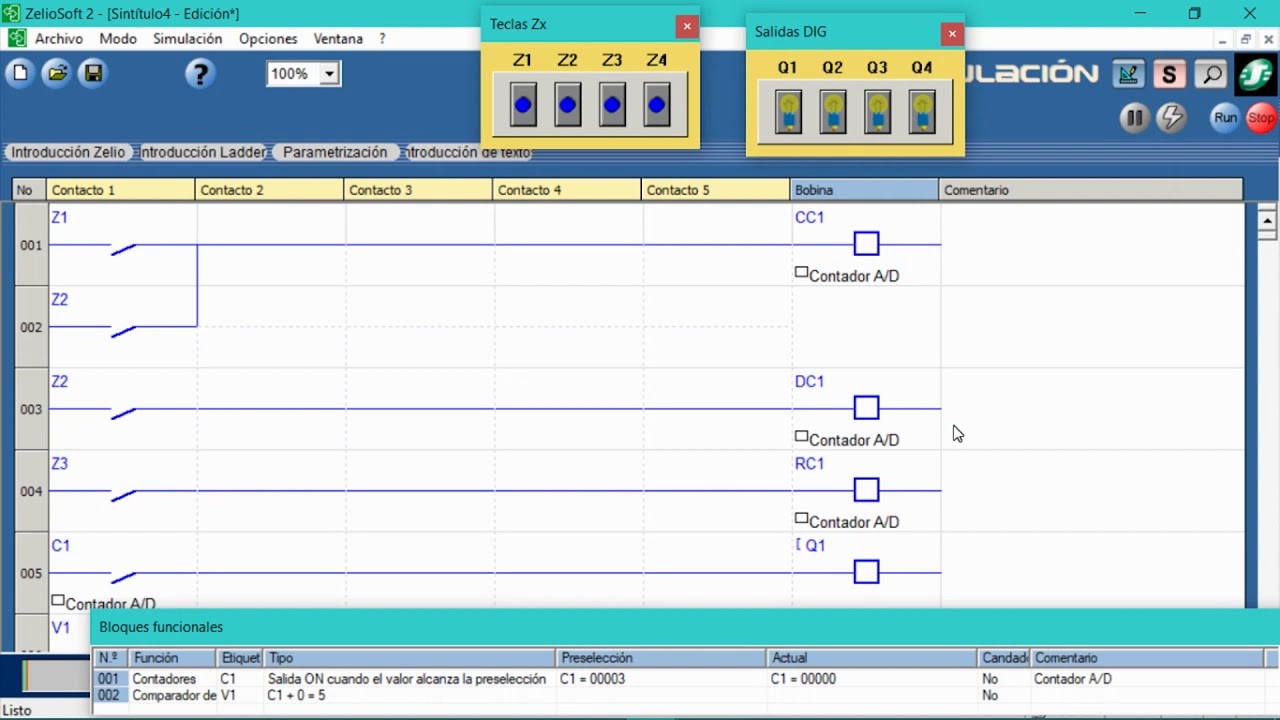The image size is (1280, 720).
Task: Select line number 001 in the ladder
Action: tap(31, 245)
